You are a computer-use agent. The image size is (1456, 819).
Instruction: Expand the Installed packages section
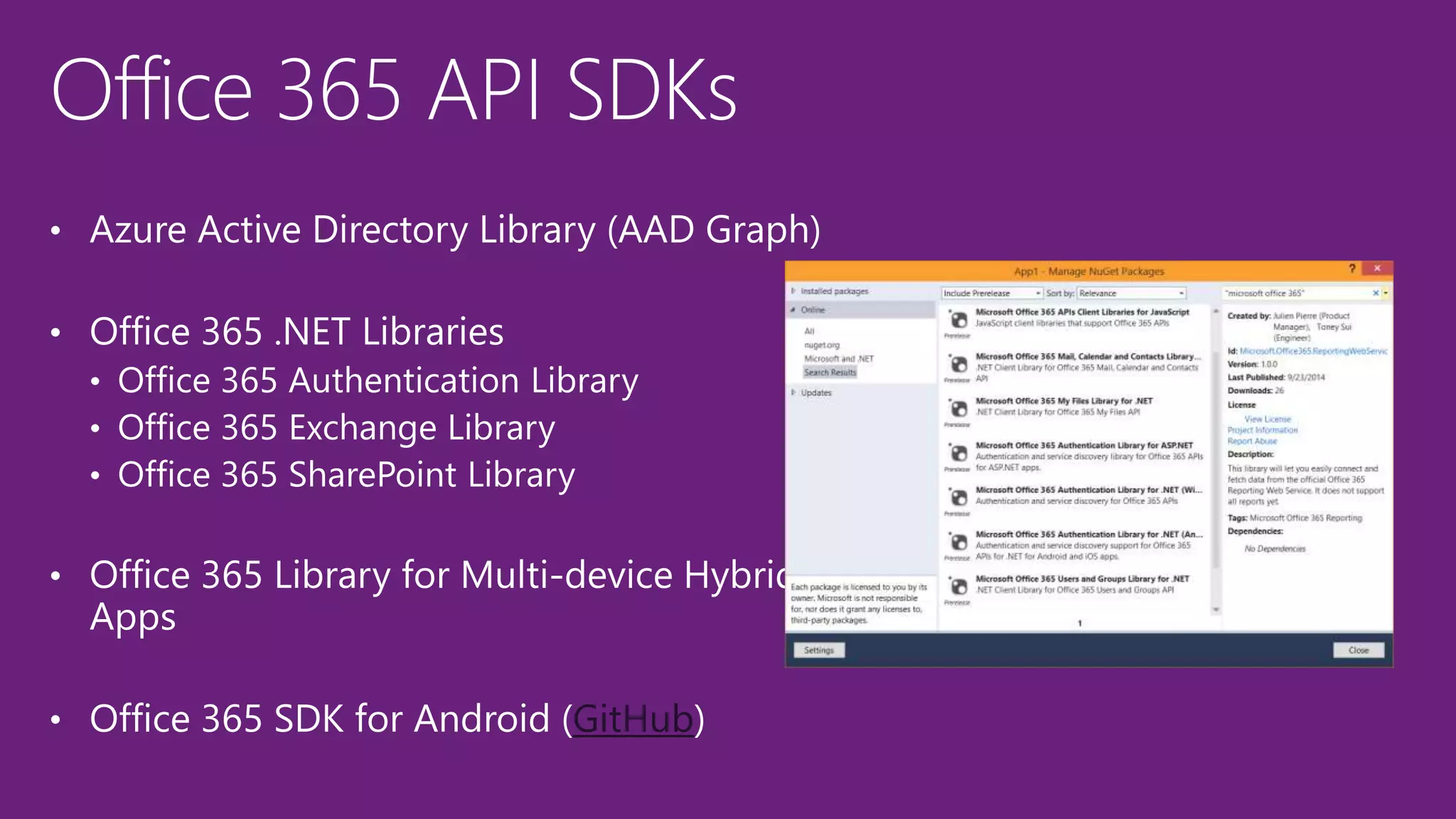[x=793, y=291]
